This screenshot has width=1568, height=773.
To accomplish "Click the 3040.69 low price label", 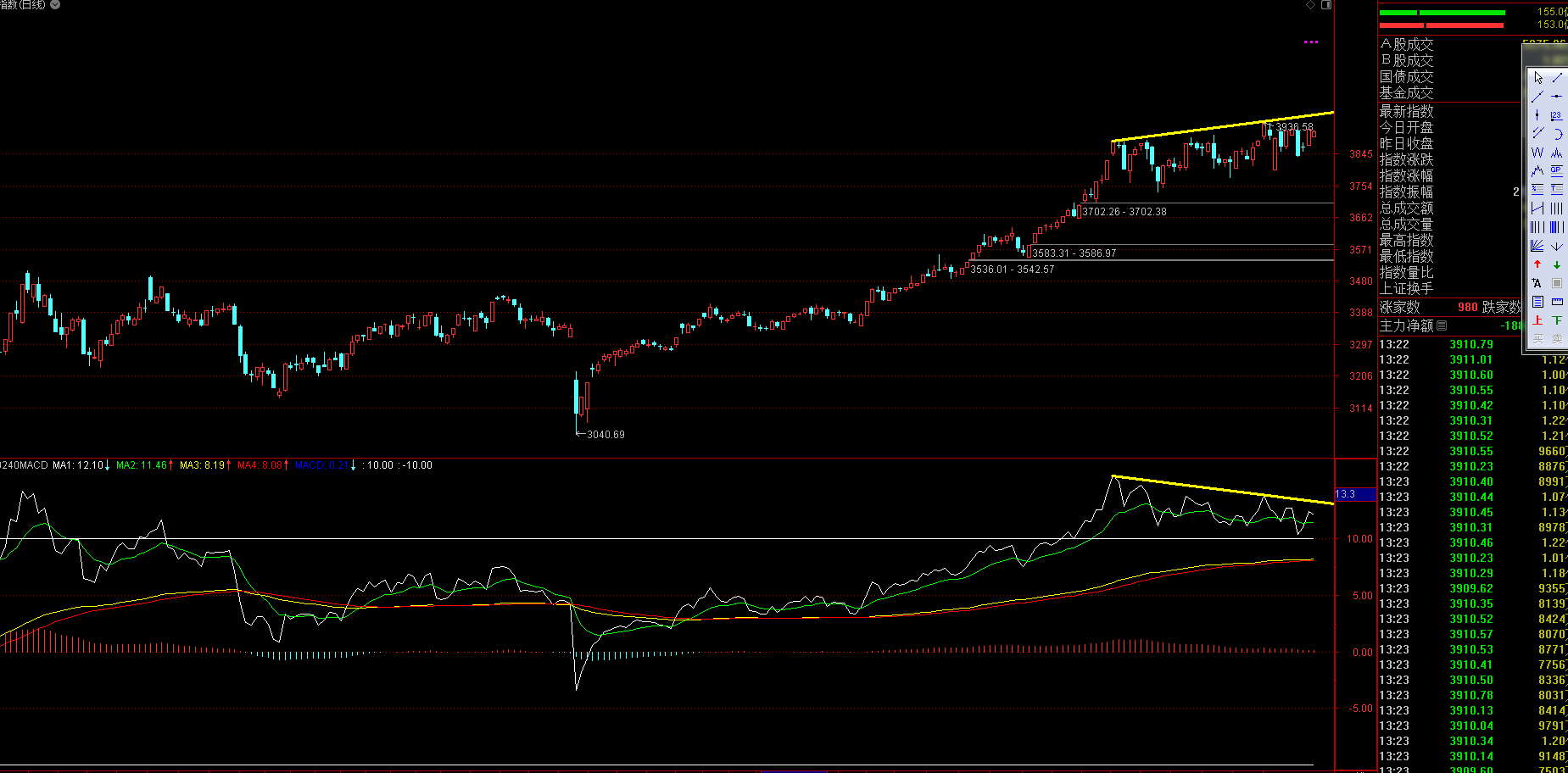I will (605, 435).
